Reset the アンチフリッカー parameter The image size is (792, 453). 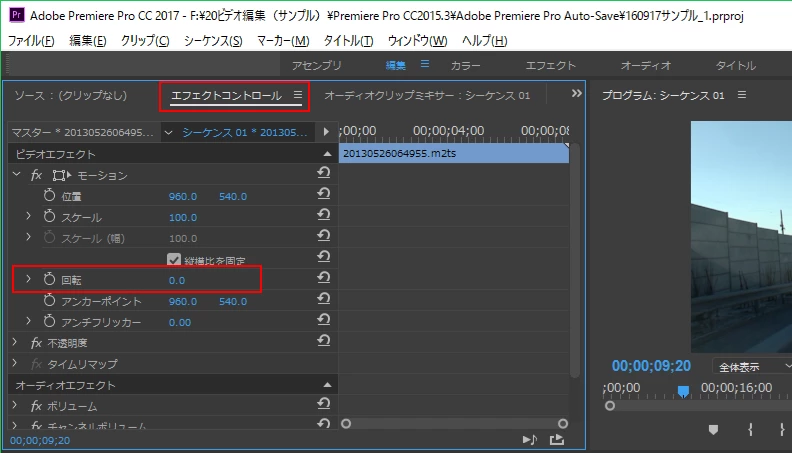(x=323, y=321)
